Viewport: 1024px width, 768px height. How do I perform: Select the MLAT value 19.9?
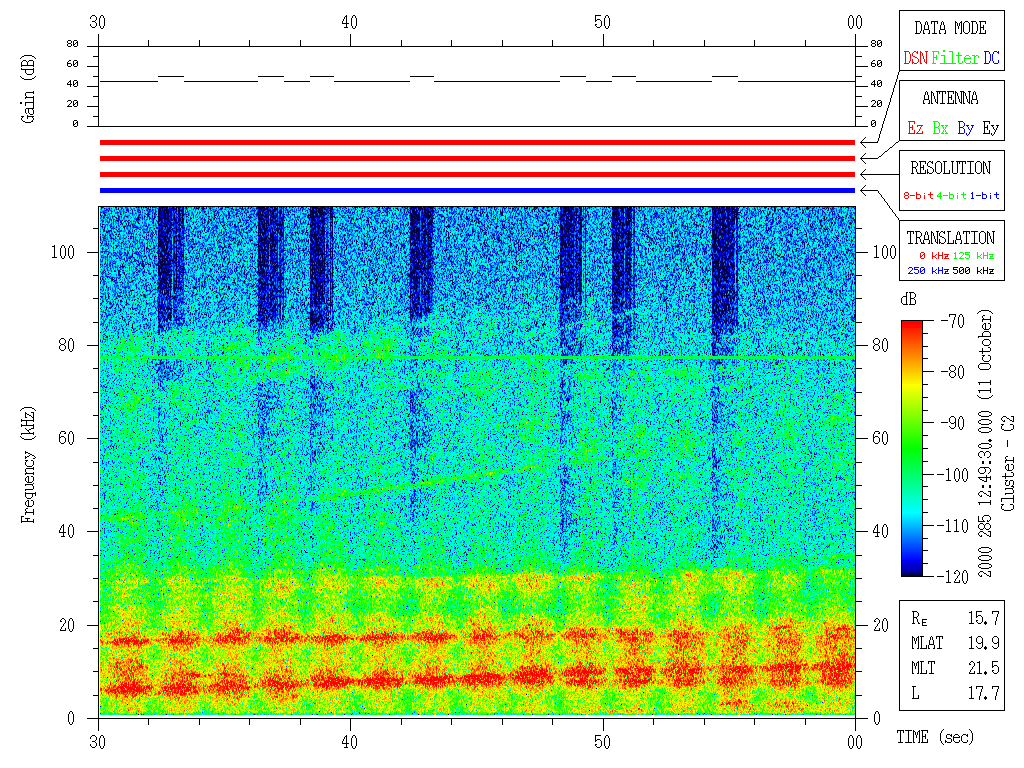tap(981, 643)
